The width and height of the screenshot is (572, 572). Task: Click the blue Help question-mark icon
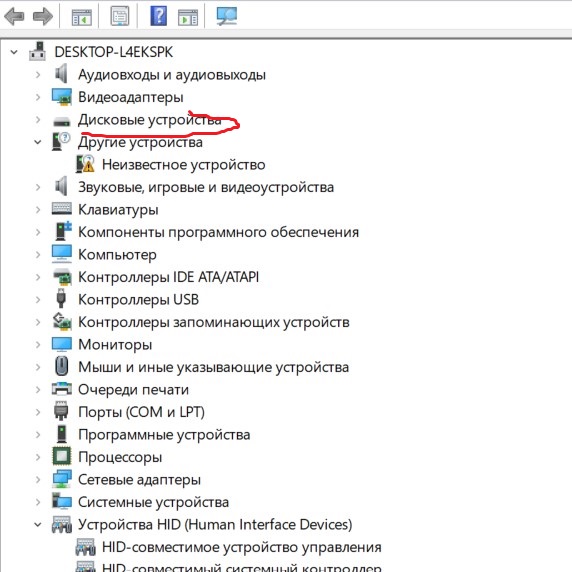click(159, 16)
